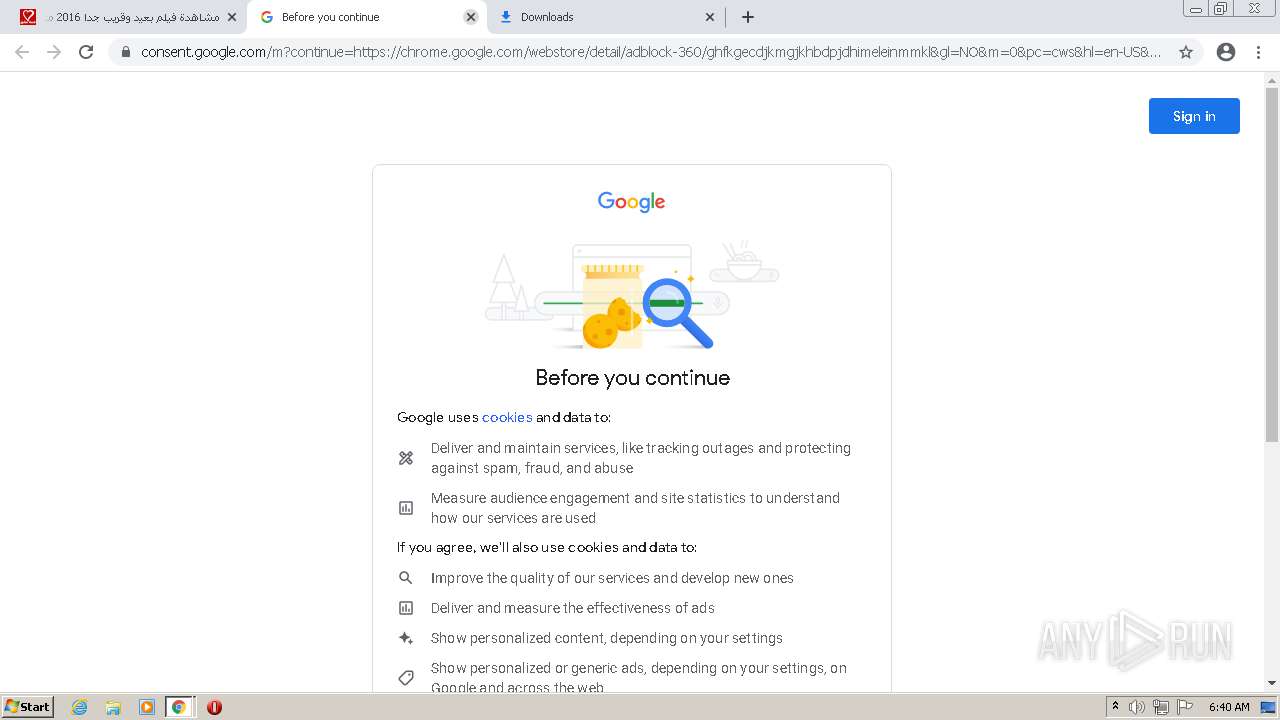Viewport: 1280px width, 720px height.
Task: Close the Arabic film tab
Action: click(232, 17)
